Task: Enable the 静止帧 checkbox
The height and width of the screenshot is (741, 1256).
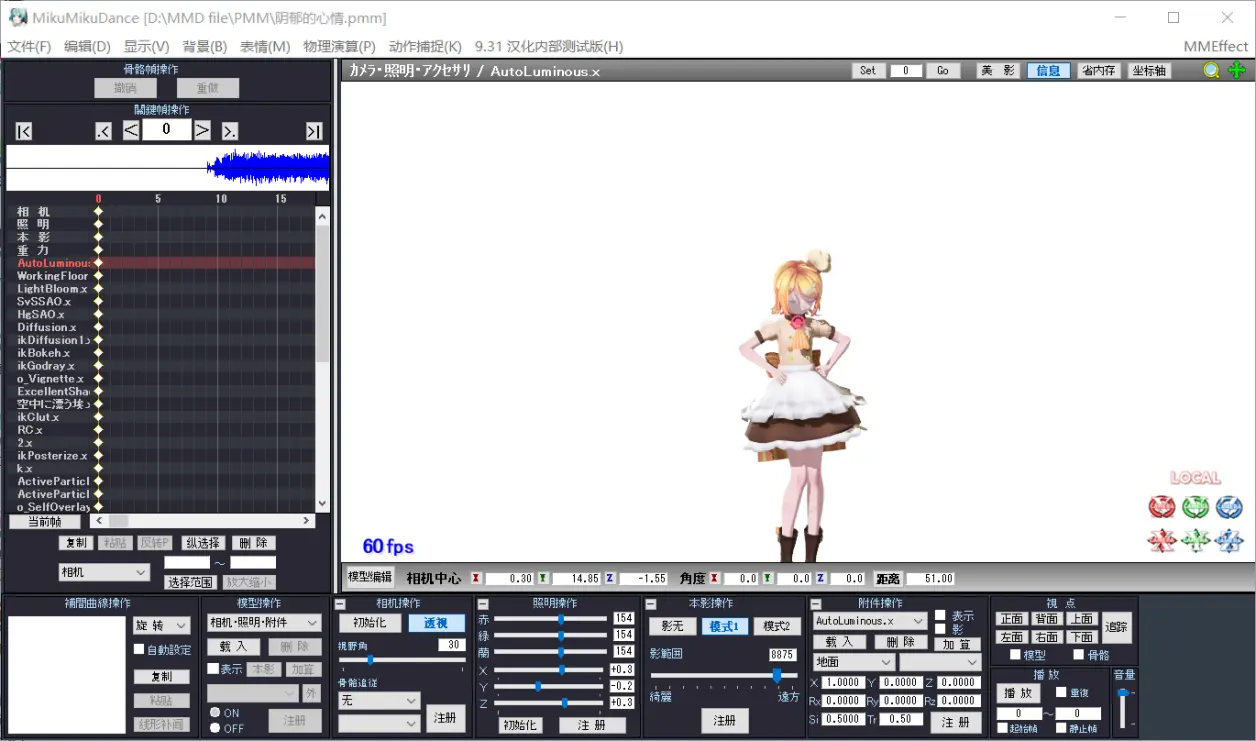Action: tap(1062, 728)
